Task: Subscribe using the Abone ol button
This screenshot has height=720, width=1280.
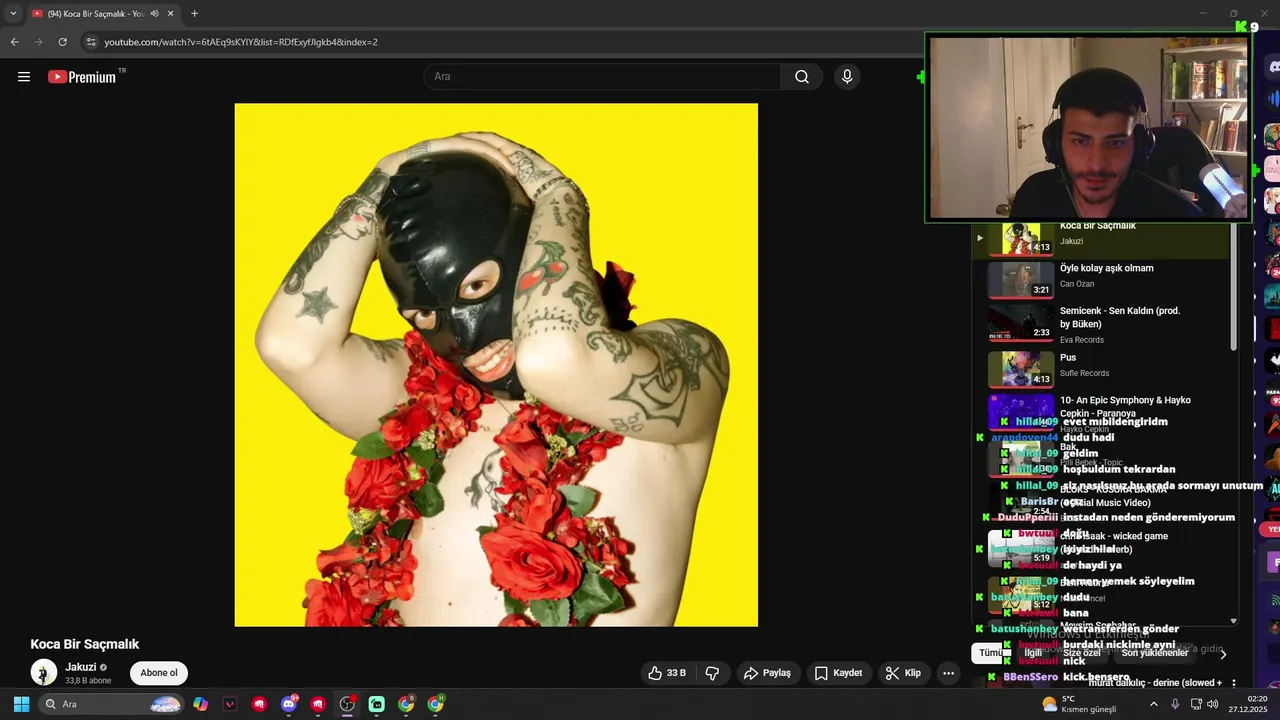Action: [159, 673]
